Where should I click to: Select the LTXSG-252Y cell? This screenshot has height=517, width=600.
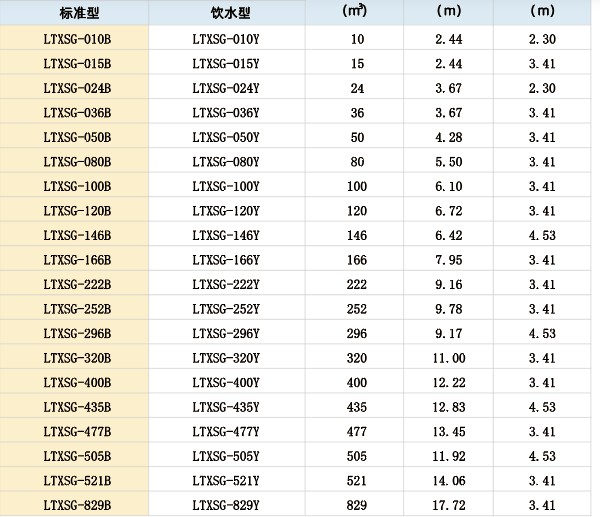[x=226, y=308]
